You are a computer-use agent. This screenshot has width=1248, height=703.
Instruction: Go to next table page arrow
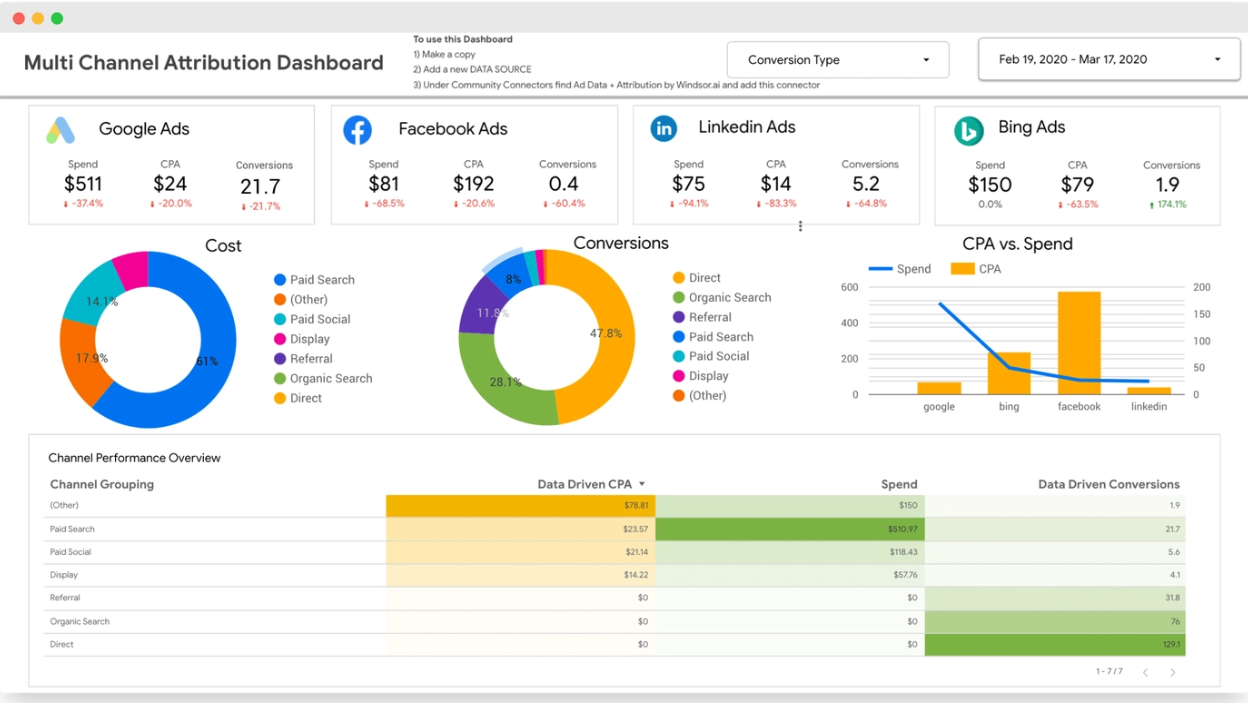(x=1173, y=673)
